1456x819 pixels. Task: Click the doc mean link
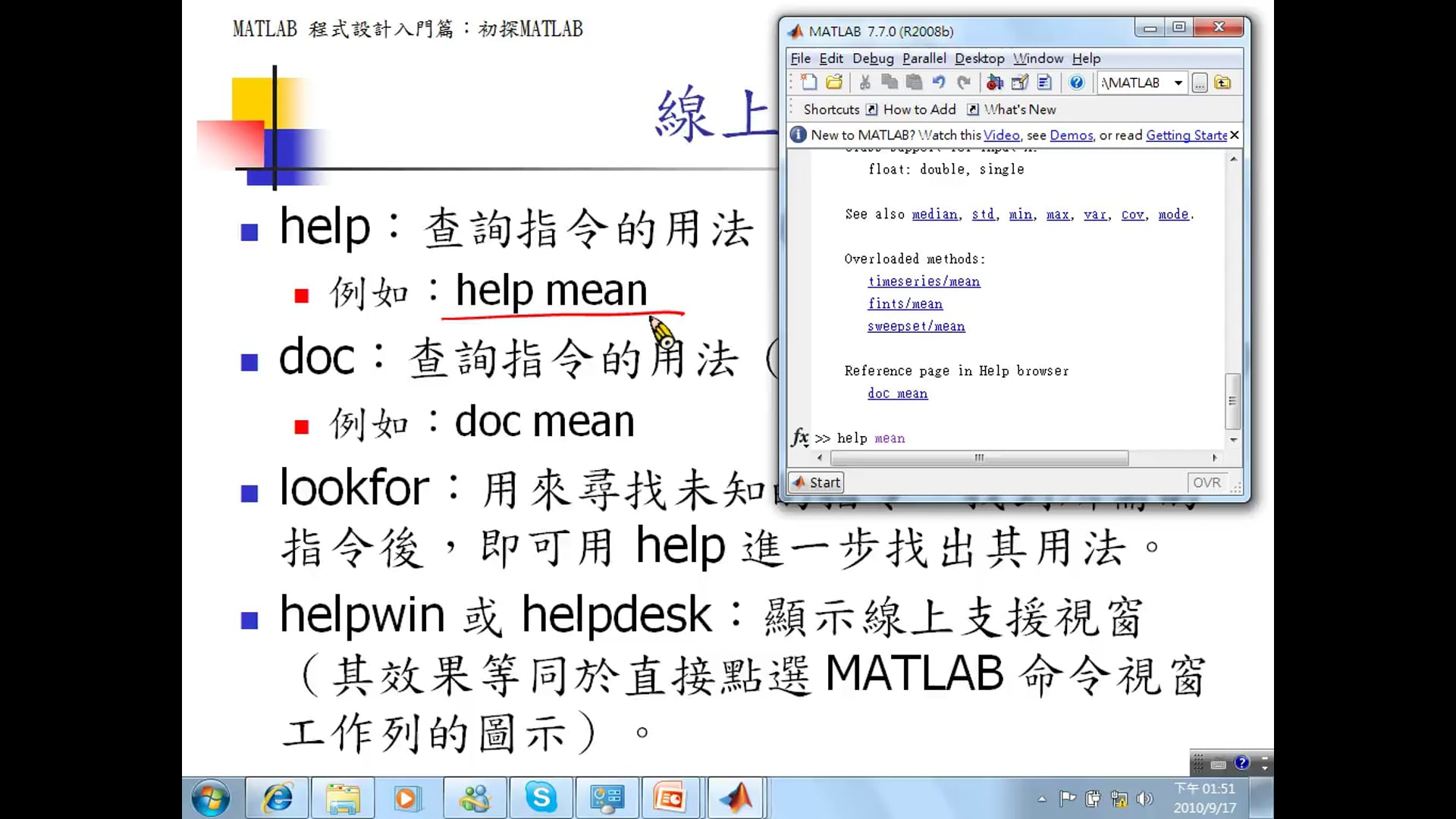click(x=897, y=394)
